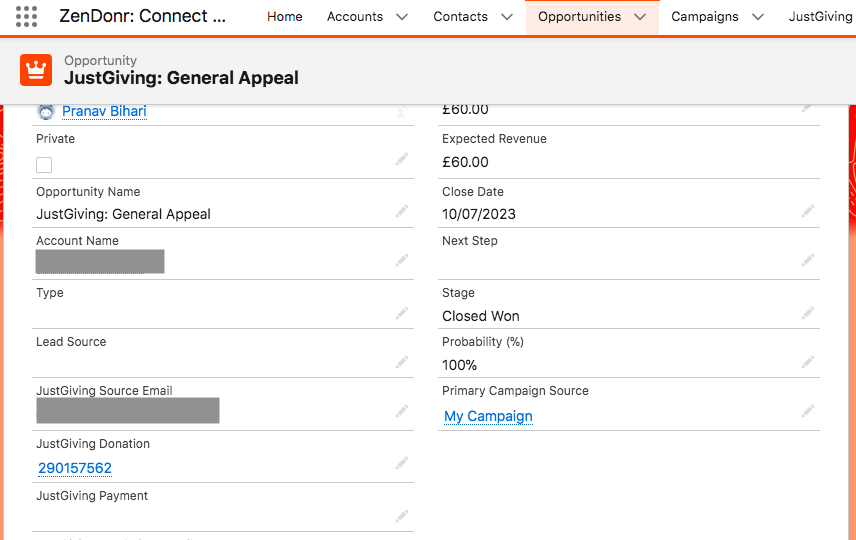Edit Opportunity Name with pencil icon
Viewport: 856px width, 540px height.
[x=402, y=211]
